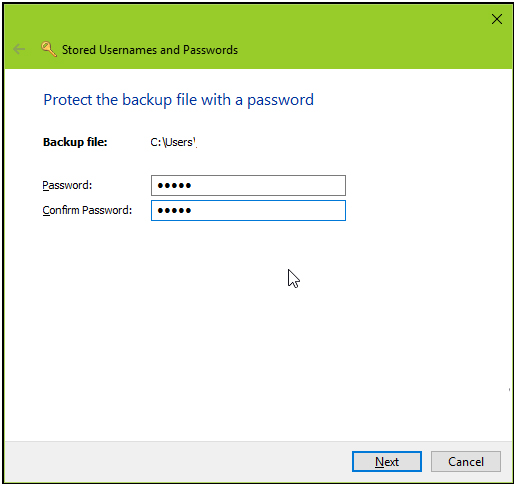Place cursor after dots in Confirm Password

click(193, 210)
